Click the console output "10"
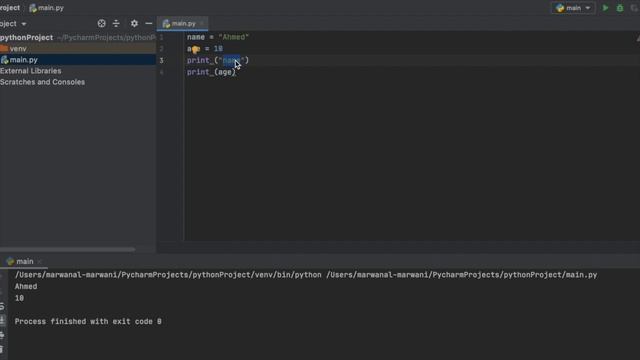The width and height of the screenshot is (640, 360). coord(19,298)
